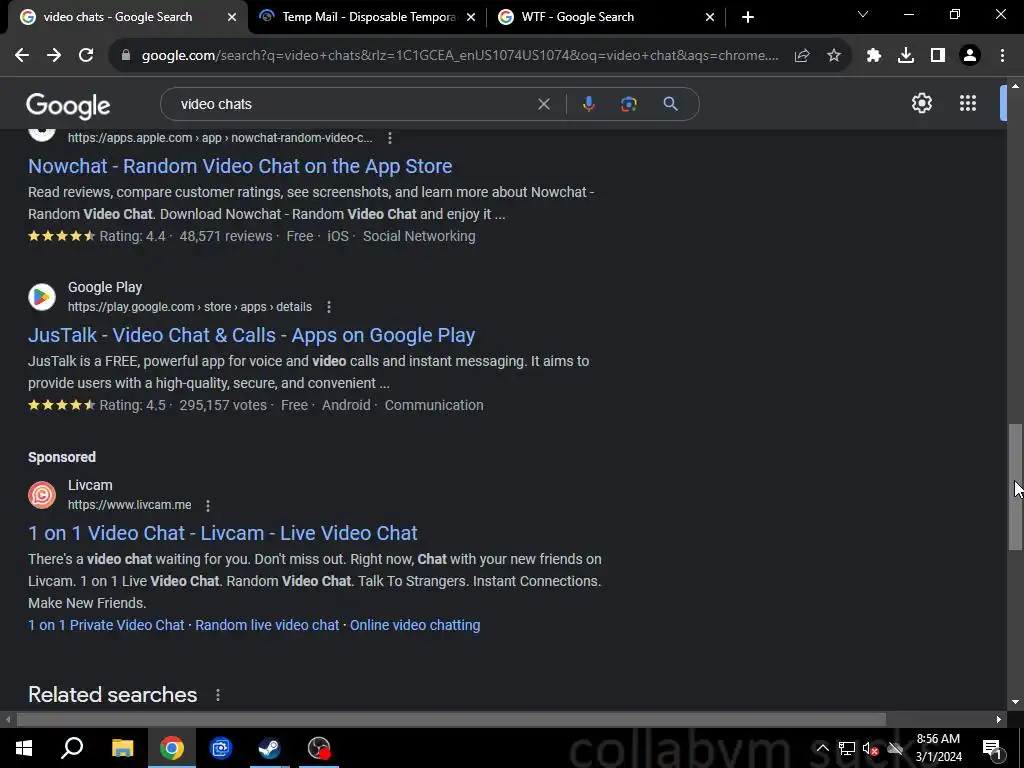Viewport: 1024px width, 768px height.
Task: Click the horizontal scrollbar thumb
Action: tap(451, 720)
